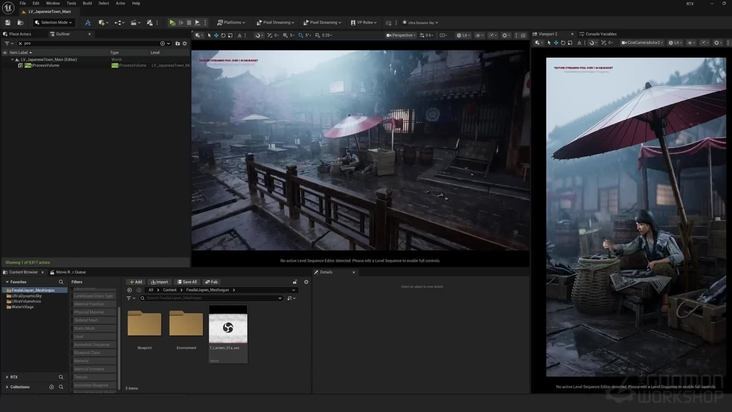Screen dimensions: 732x412
Task: Click the create folder icon in Outliner
Action: (x=177, y=43)
